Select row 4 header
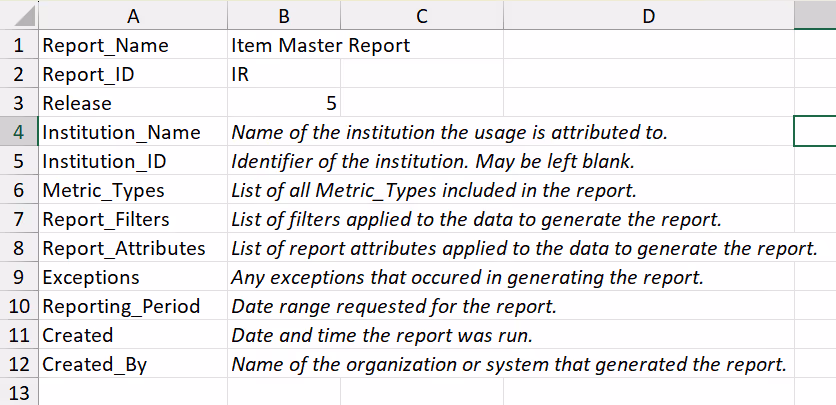Screen dimensions: 836x405 point(19,132)
